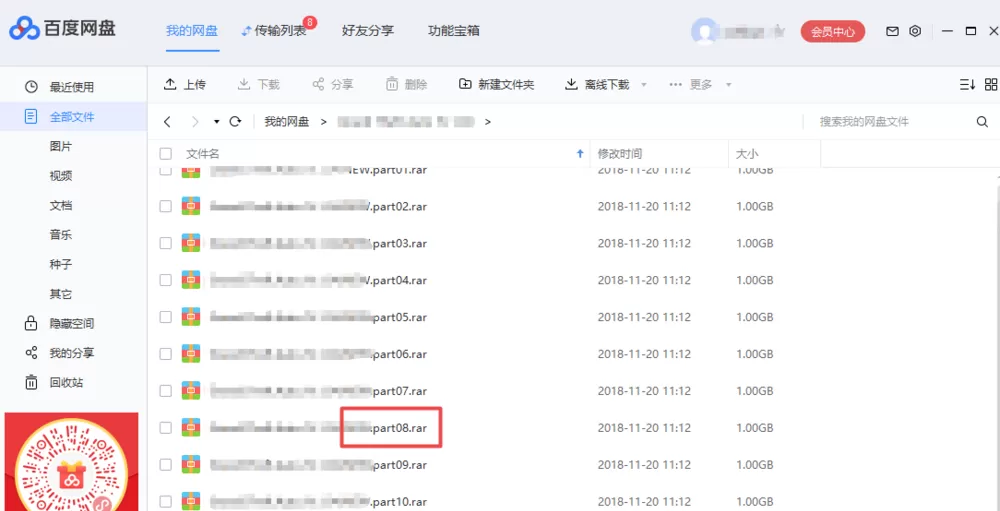Image resolution: width=1000 pixels, height=511 pixels.
Task: Open 隐藏空间 in sidebar
Action: pyautogui.click(x=72, y=323)
